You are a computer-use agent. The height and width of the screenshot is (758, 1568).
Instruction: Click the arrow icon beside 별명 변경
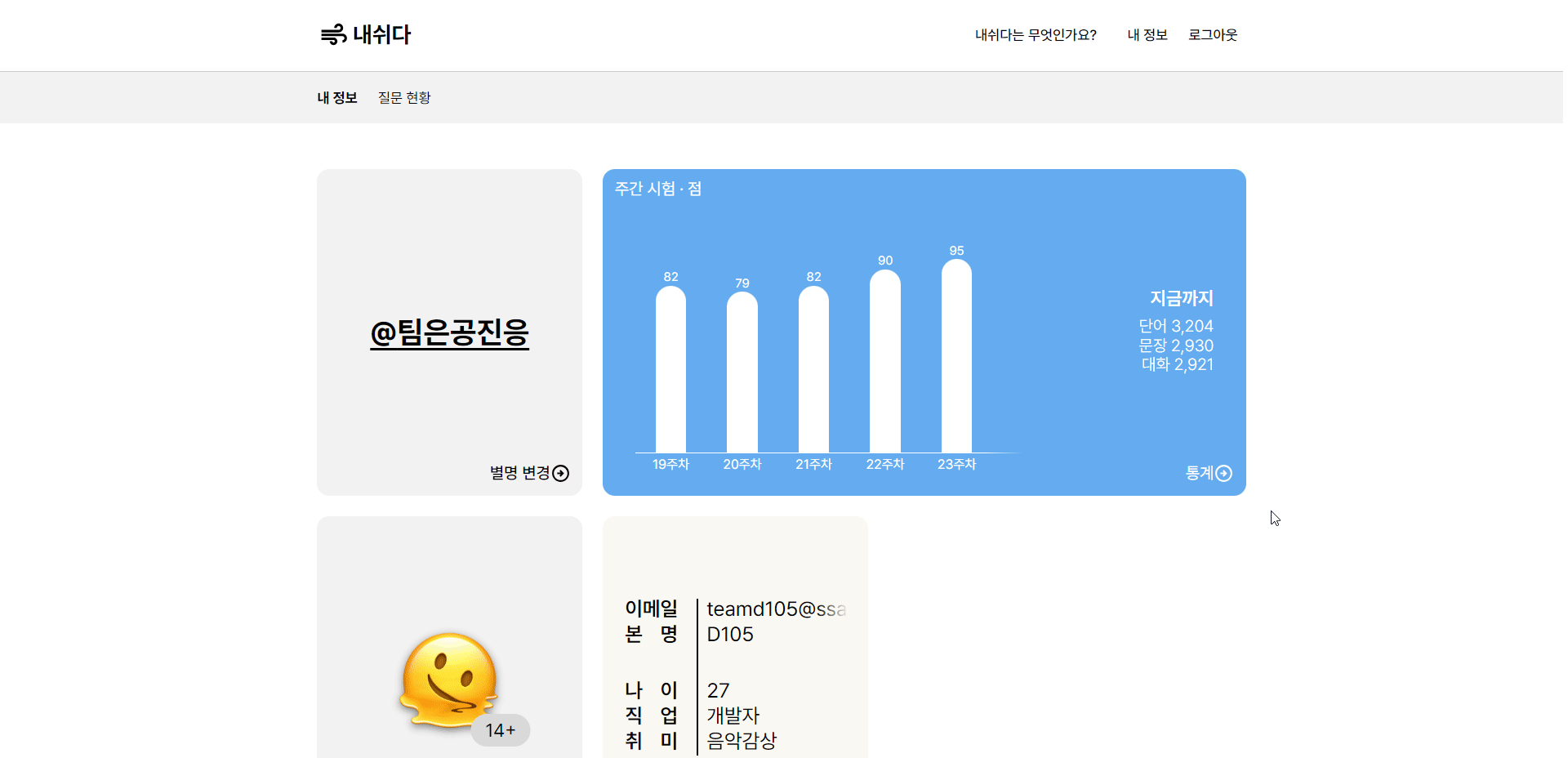click(x=561, y=474)
